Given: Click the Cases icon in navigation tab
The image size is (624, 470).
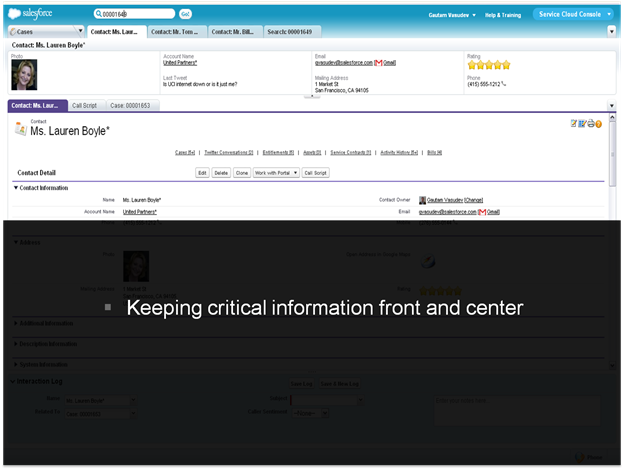Looking at the screenshot, I should pos(13,31).
